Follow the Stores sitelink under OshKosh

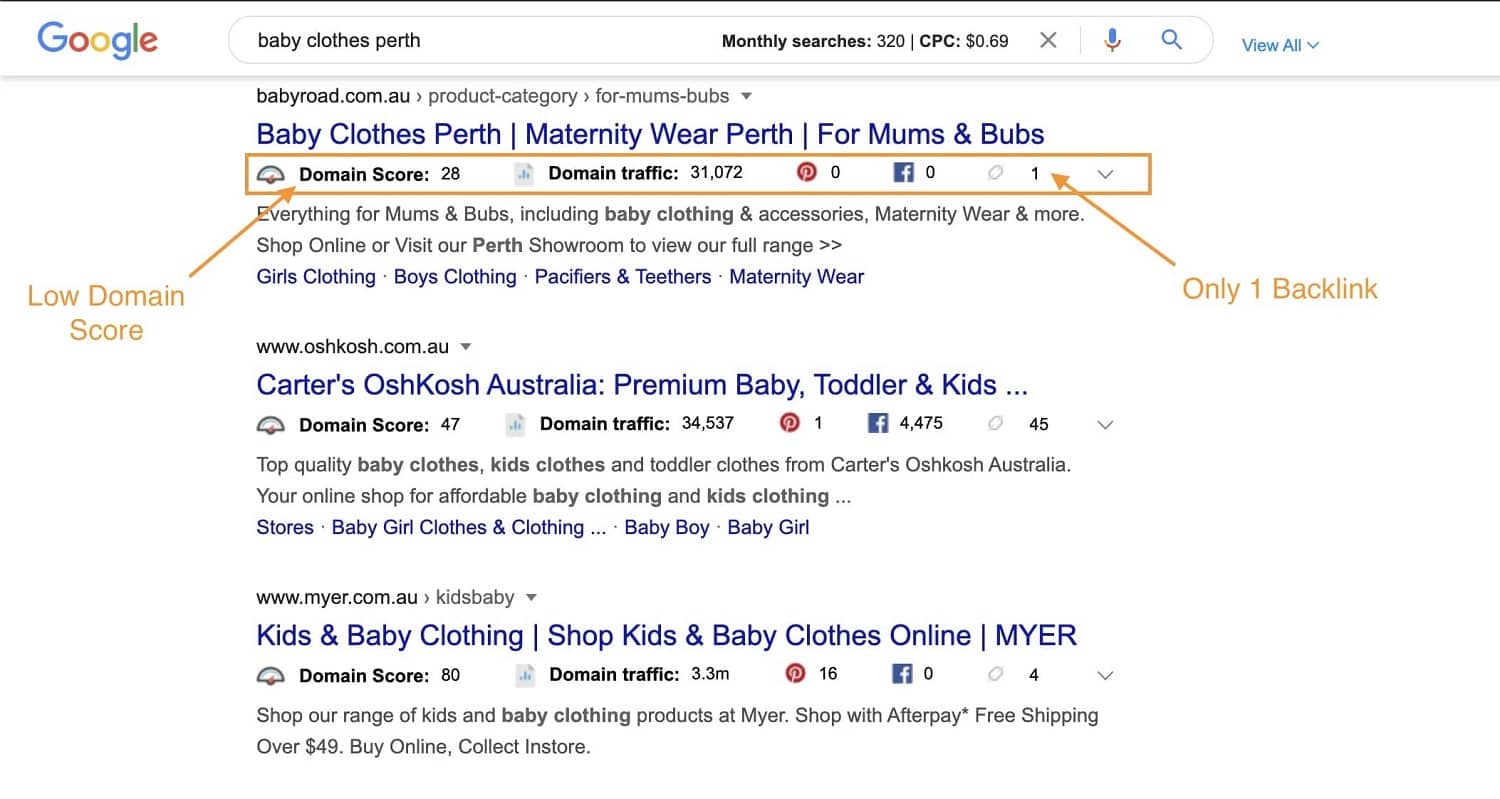[285, 527]
